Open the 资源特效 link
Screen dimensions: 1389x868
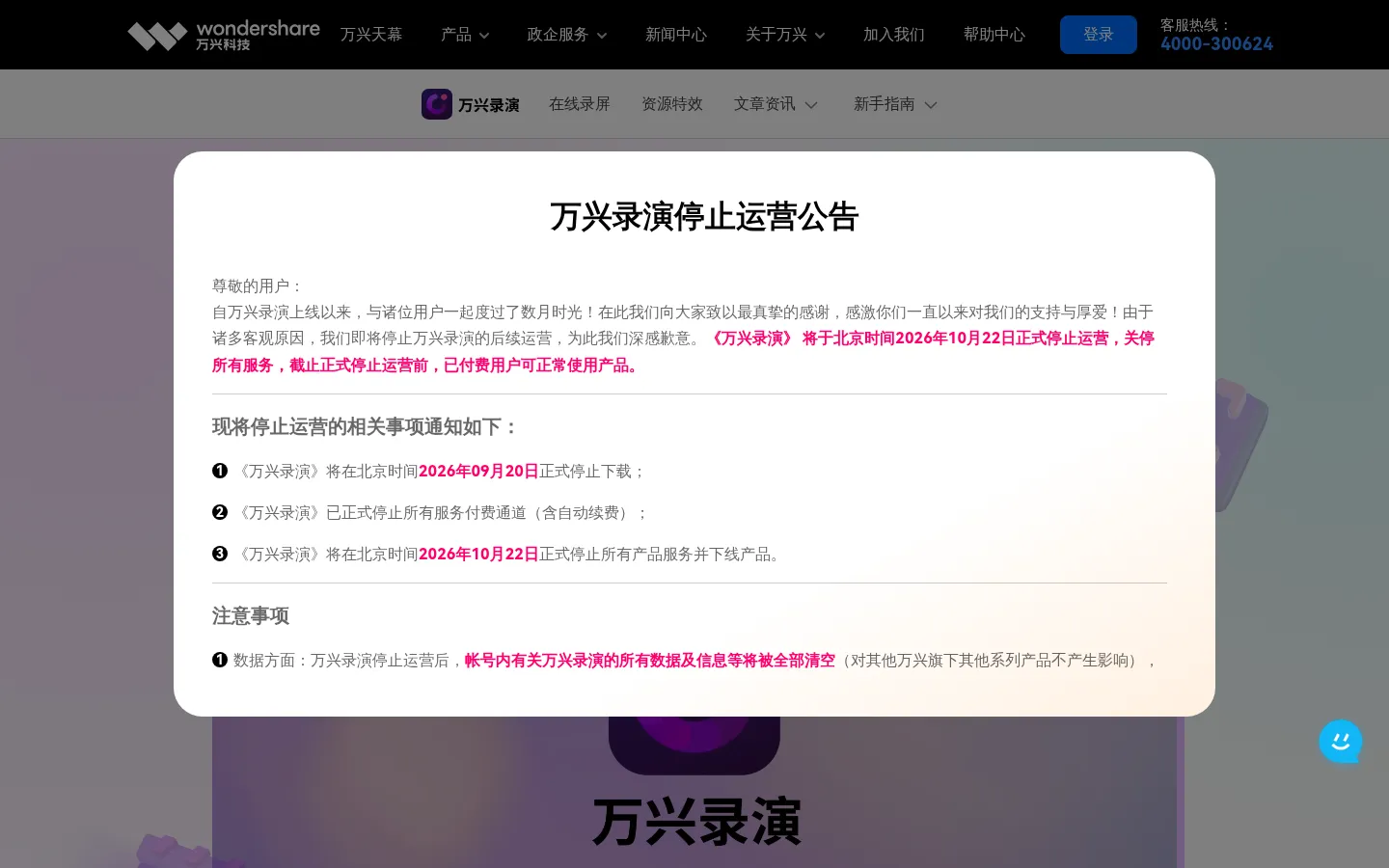[x=672, y=104]
